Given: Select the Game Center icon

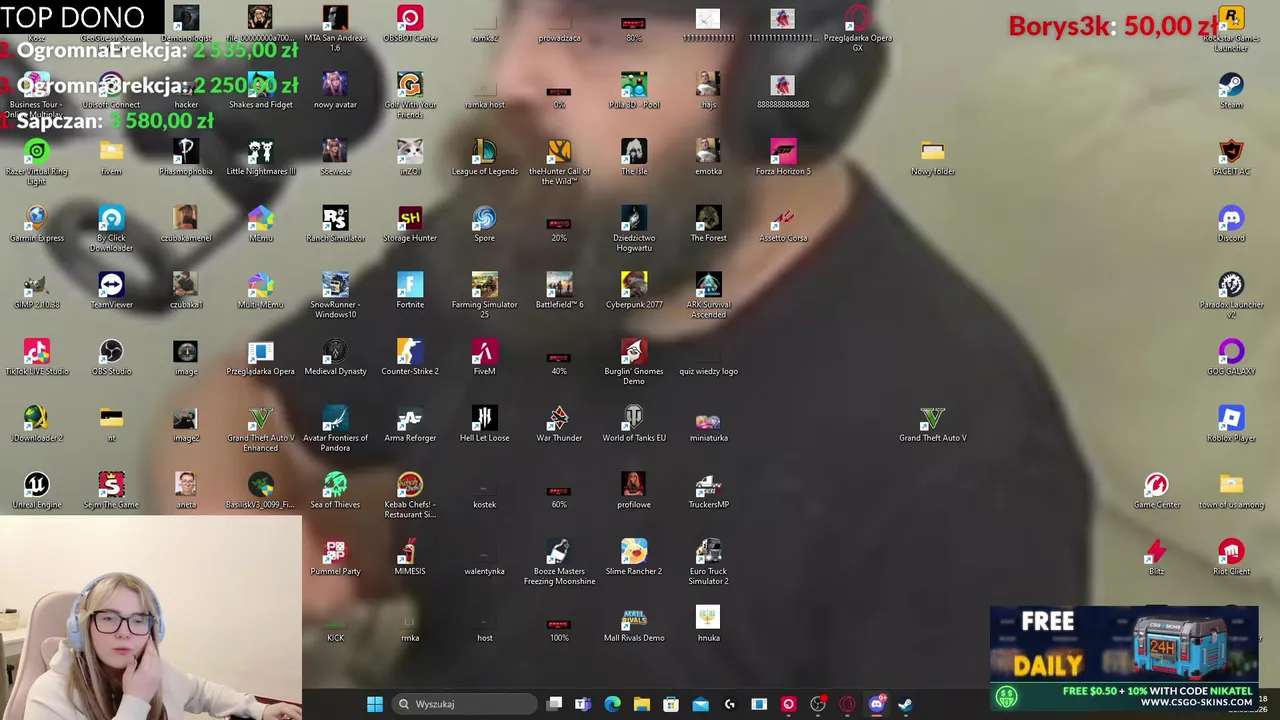Looking at the screenshot, I should pos(1156,491).
